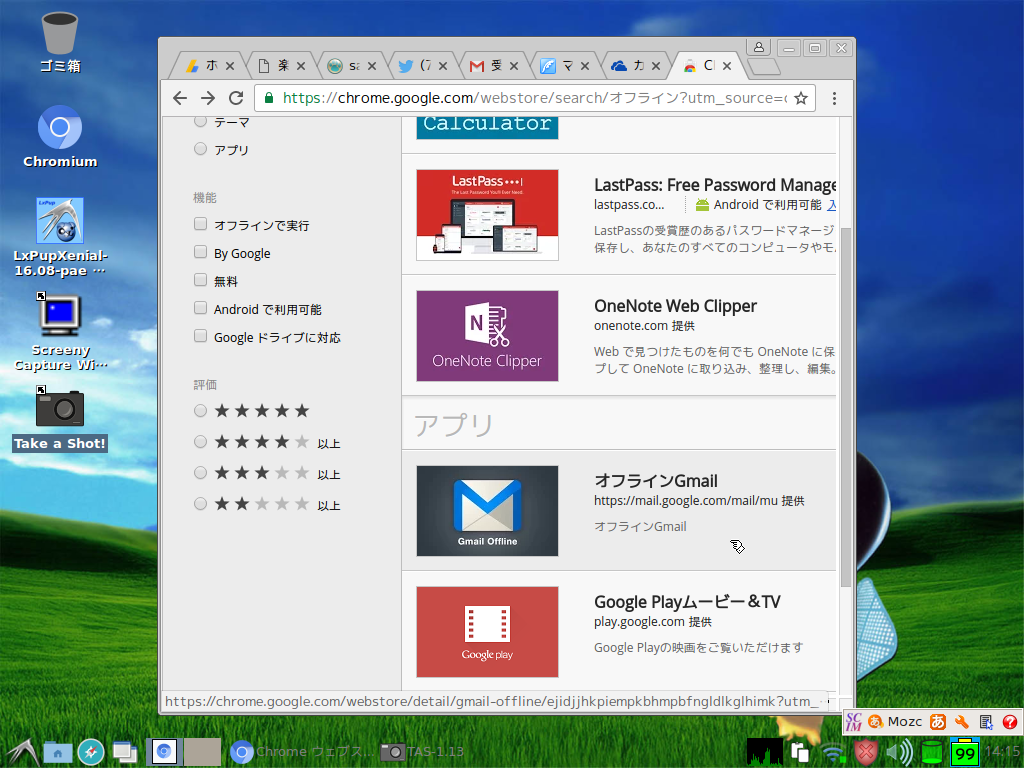Open Google Playムービー&TV title

tap(687, 602)
